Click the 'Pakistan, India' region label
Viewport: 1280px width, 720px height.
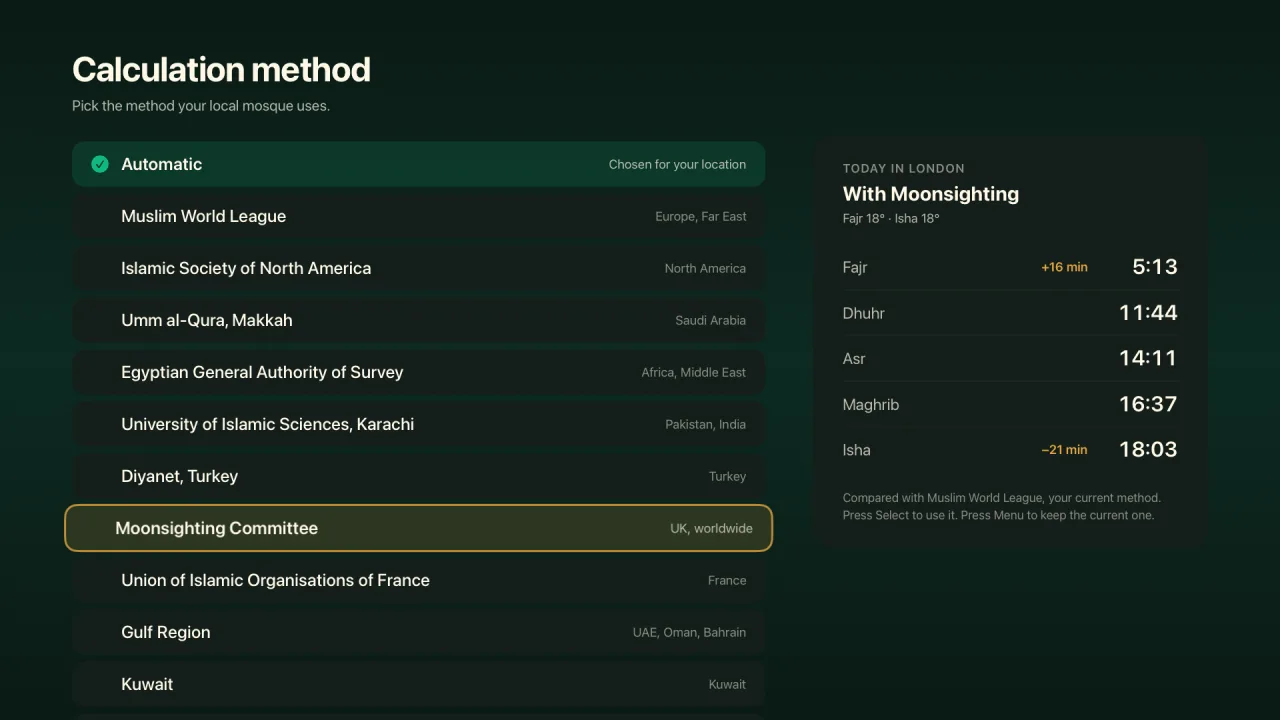coord(706,424)
